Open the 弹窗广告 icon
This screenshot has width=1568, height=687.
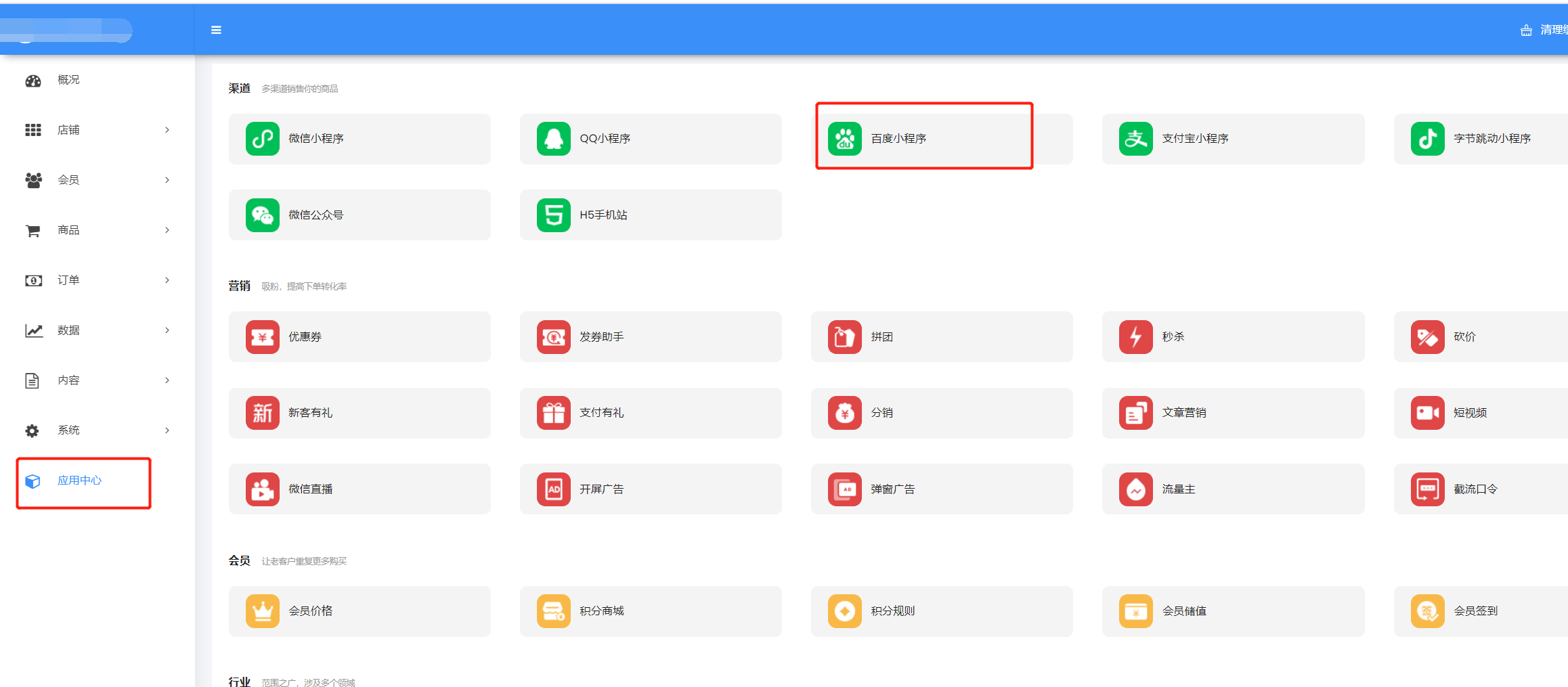click(845, 489)
